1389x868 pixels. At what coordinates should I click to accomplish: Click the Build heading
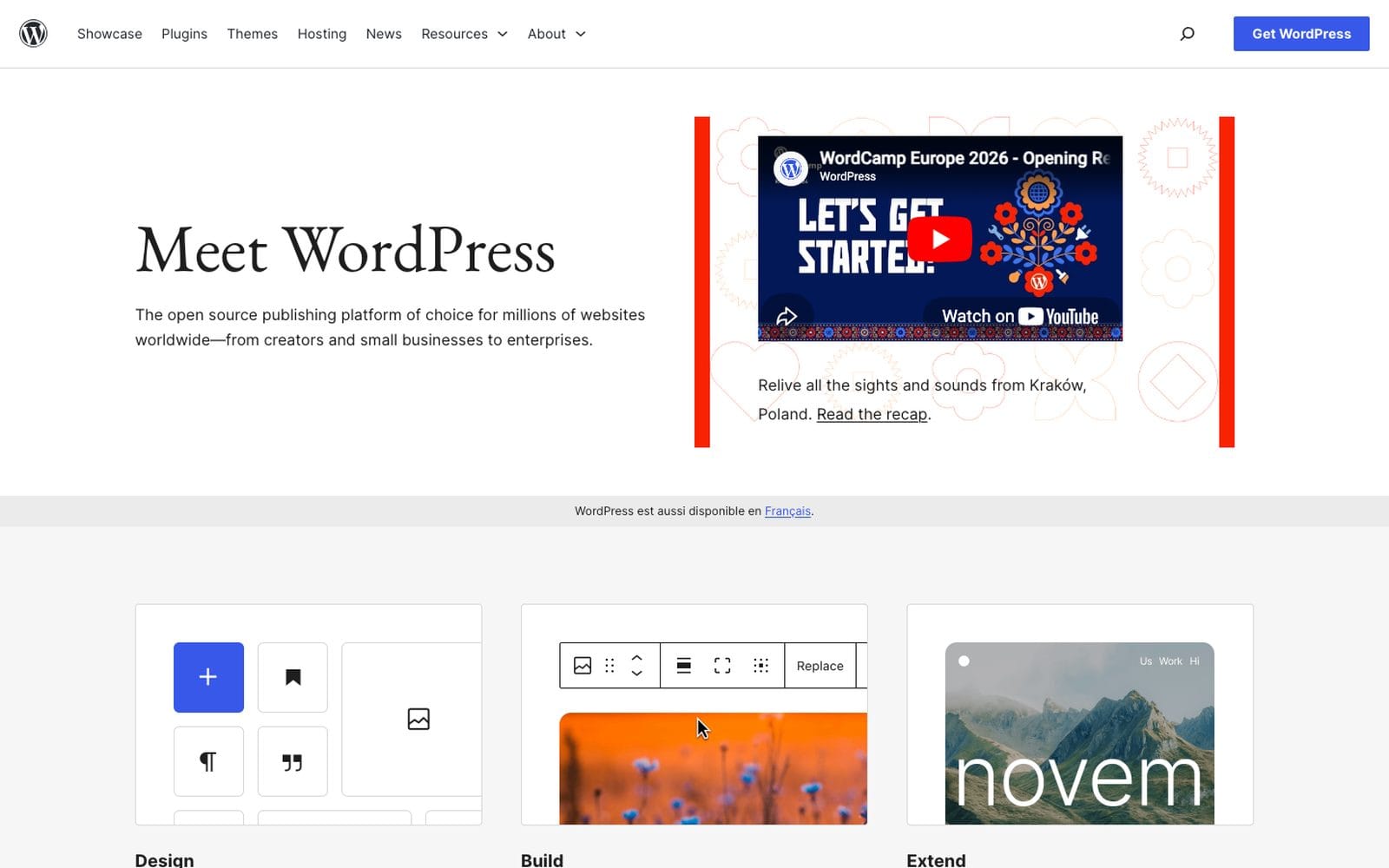[x=542, y=859]
